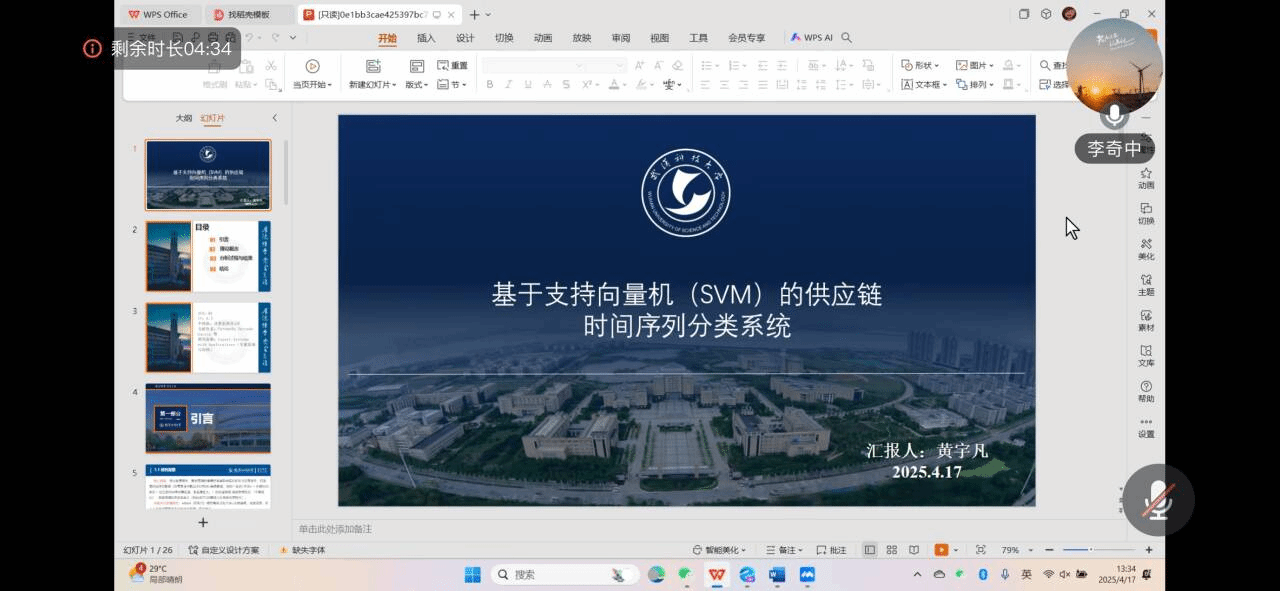Select slide 4 引言 thumbnail
Image resolution: width=1280 pixels, height=591 pixels.
pyautogui.click(x=208, y=418)
